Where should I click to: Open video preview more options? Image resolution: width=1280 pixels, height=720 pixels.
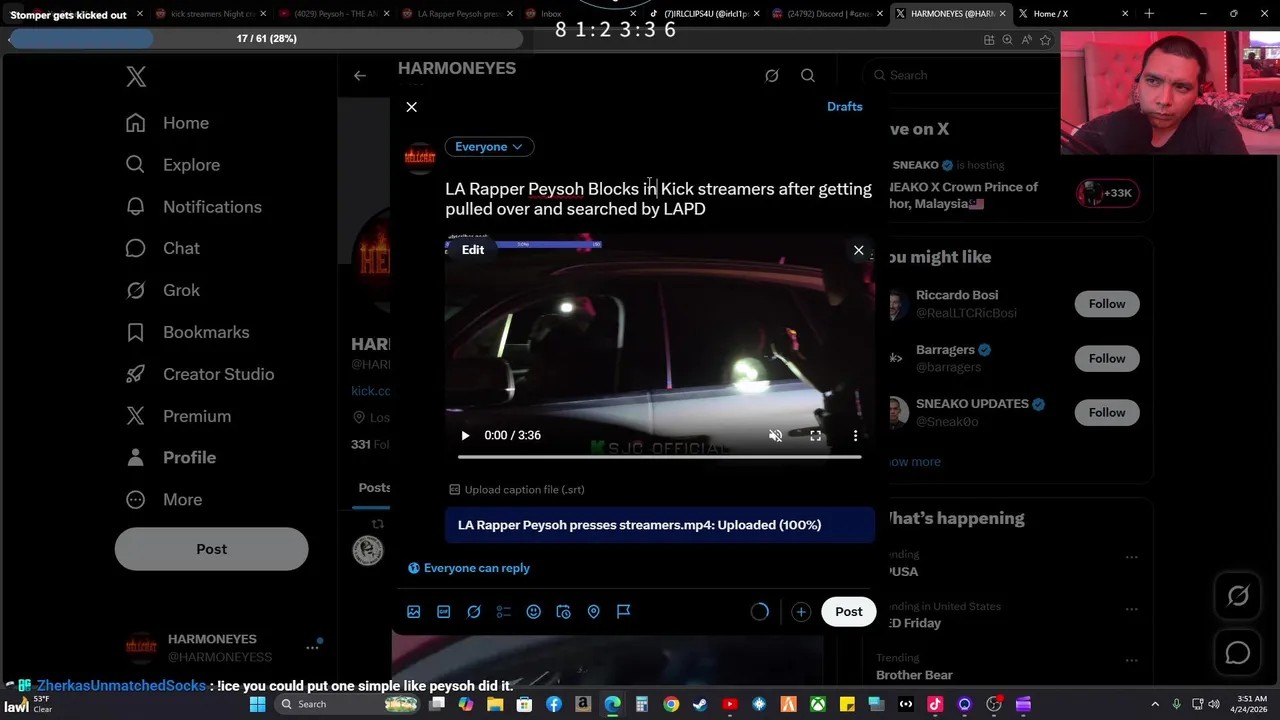pyautogui.click(x=855, y=435)
